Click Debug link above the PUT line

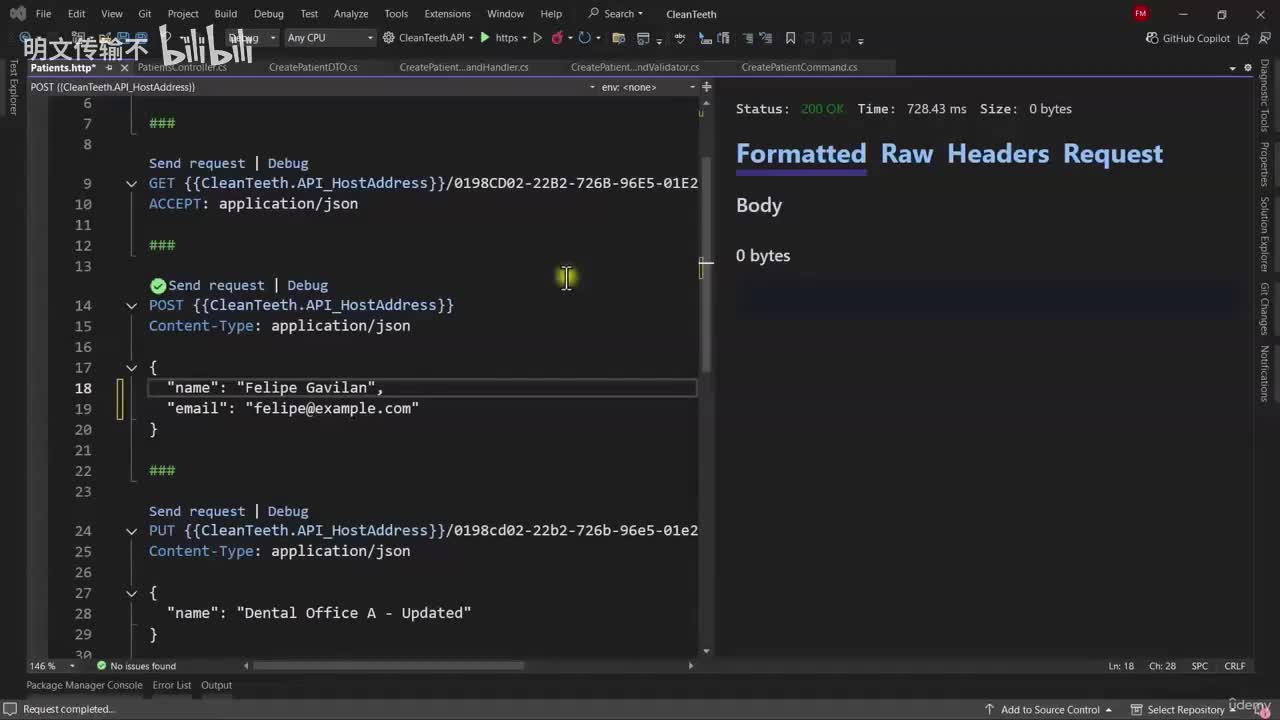pyautogui.click(x=288, y=511)
